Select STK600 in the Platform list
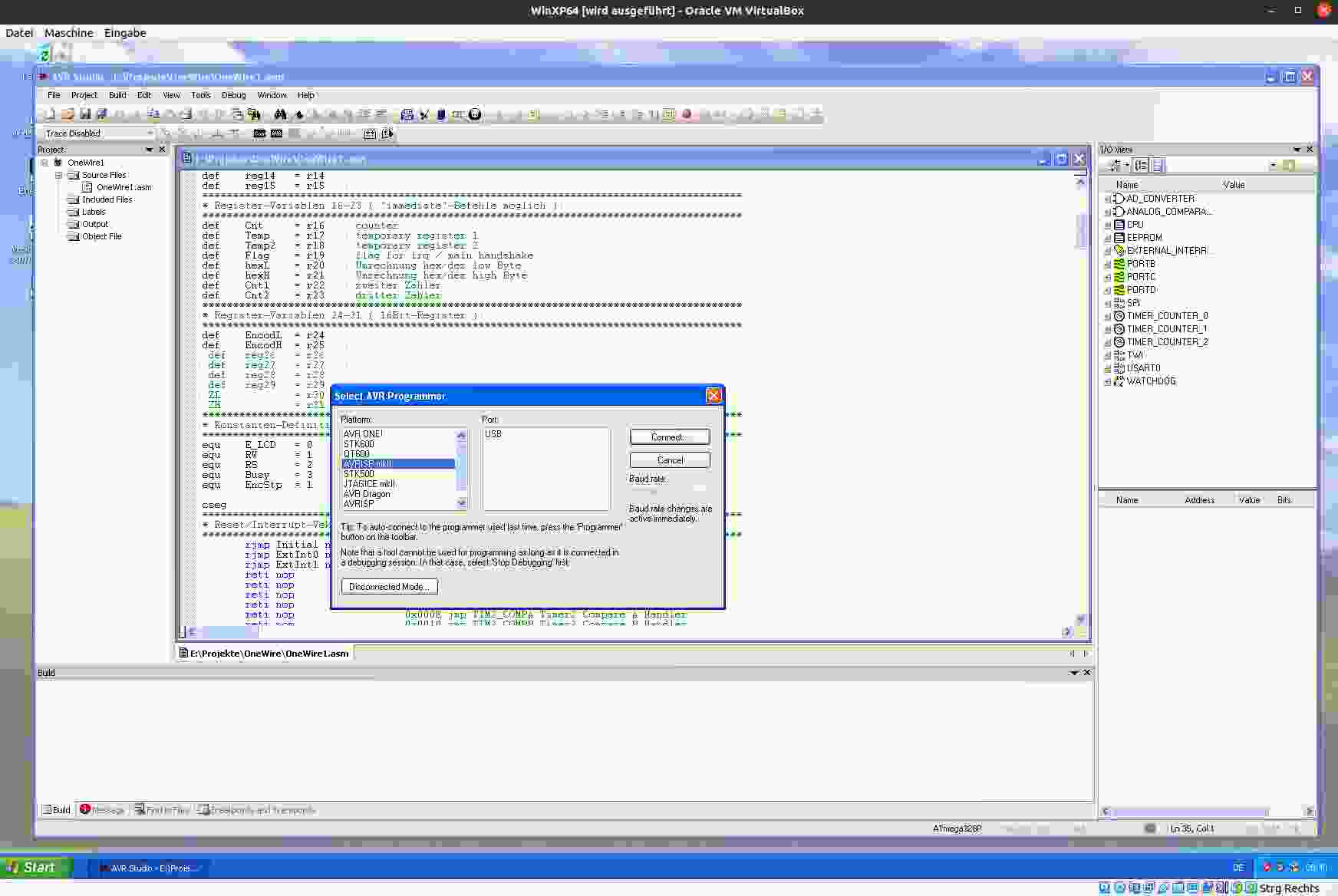 click(359, 444)
